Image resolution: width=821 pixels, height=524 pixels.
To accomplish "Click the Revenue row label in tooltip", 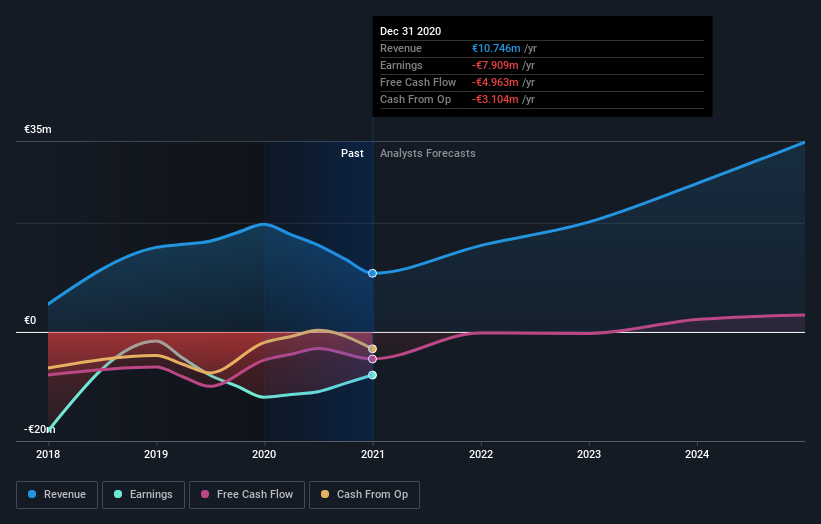I will (401, 48).
